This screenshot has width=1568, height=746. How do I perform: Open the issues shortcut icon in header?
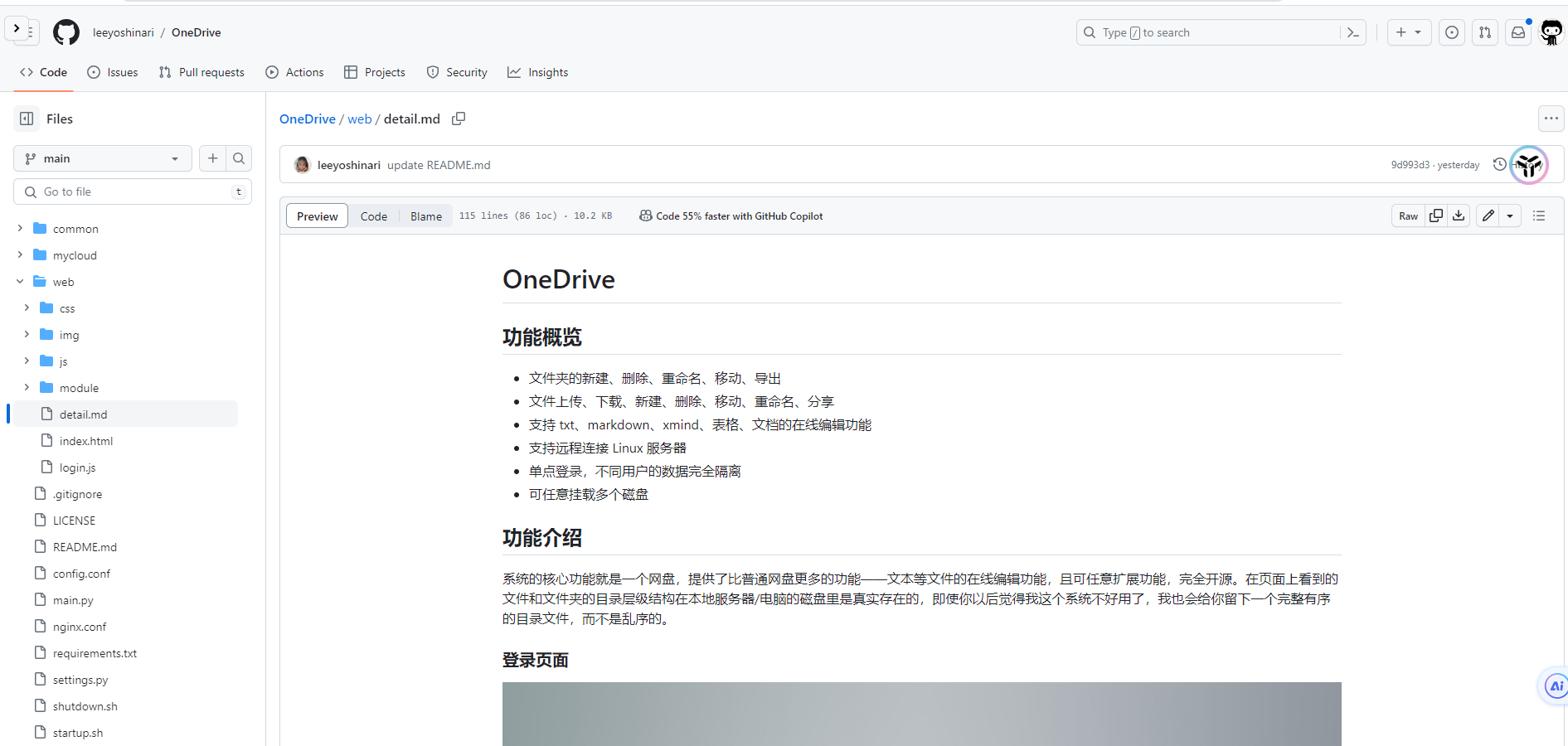1452,32
